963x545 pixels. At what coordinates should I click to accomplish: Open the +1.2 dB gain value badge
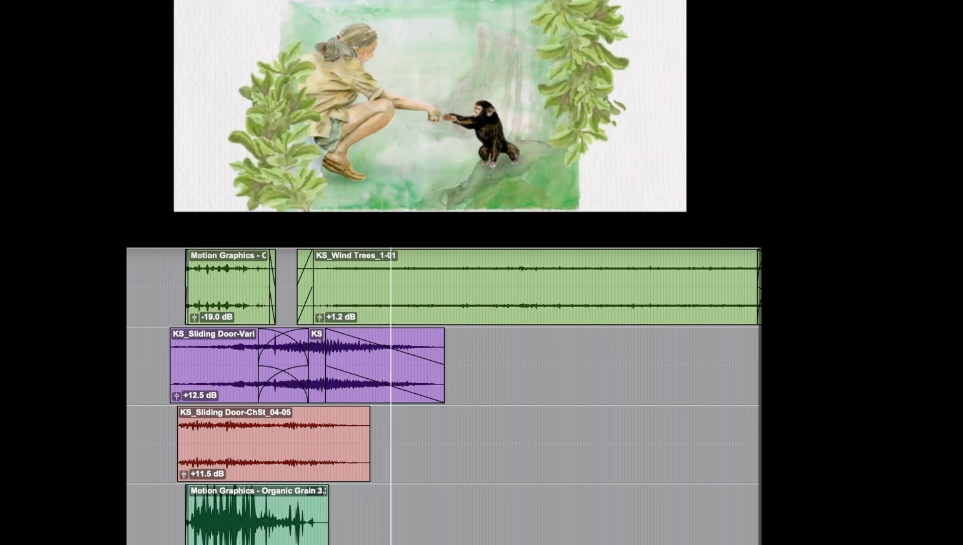(x=341, y=317)
